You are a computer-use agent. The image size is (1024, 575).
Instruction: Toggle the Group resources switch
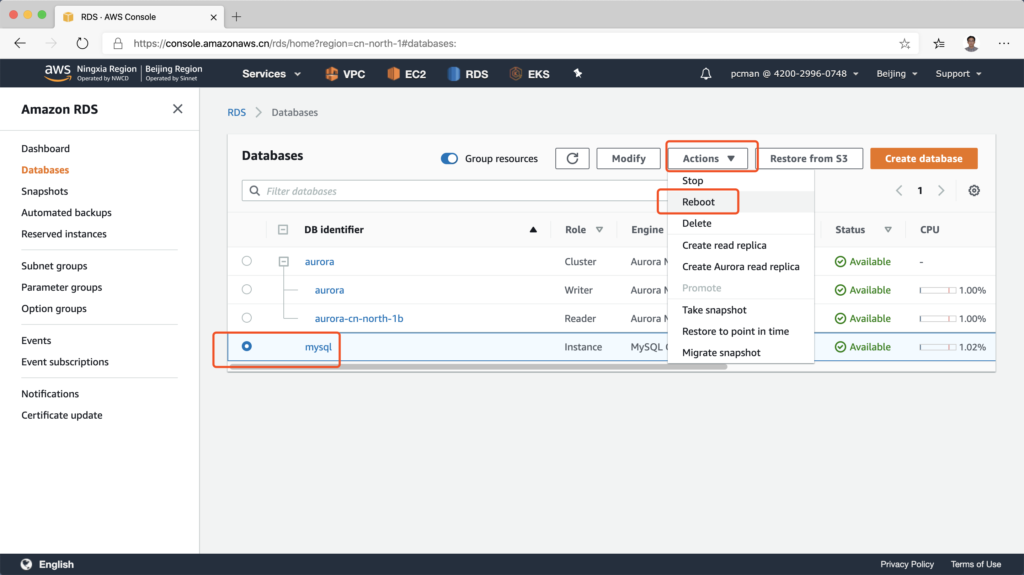(x=450, y=159)
